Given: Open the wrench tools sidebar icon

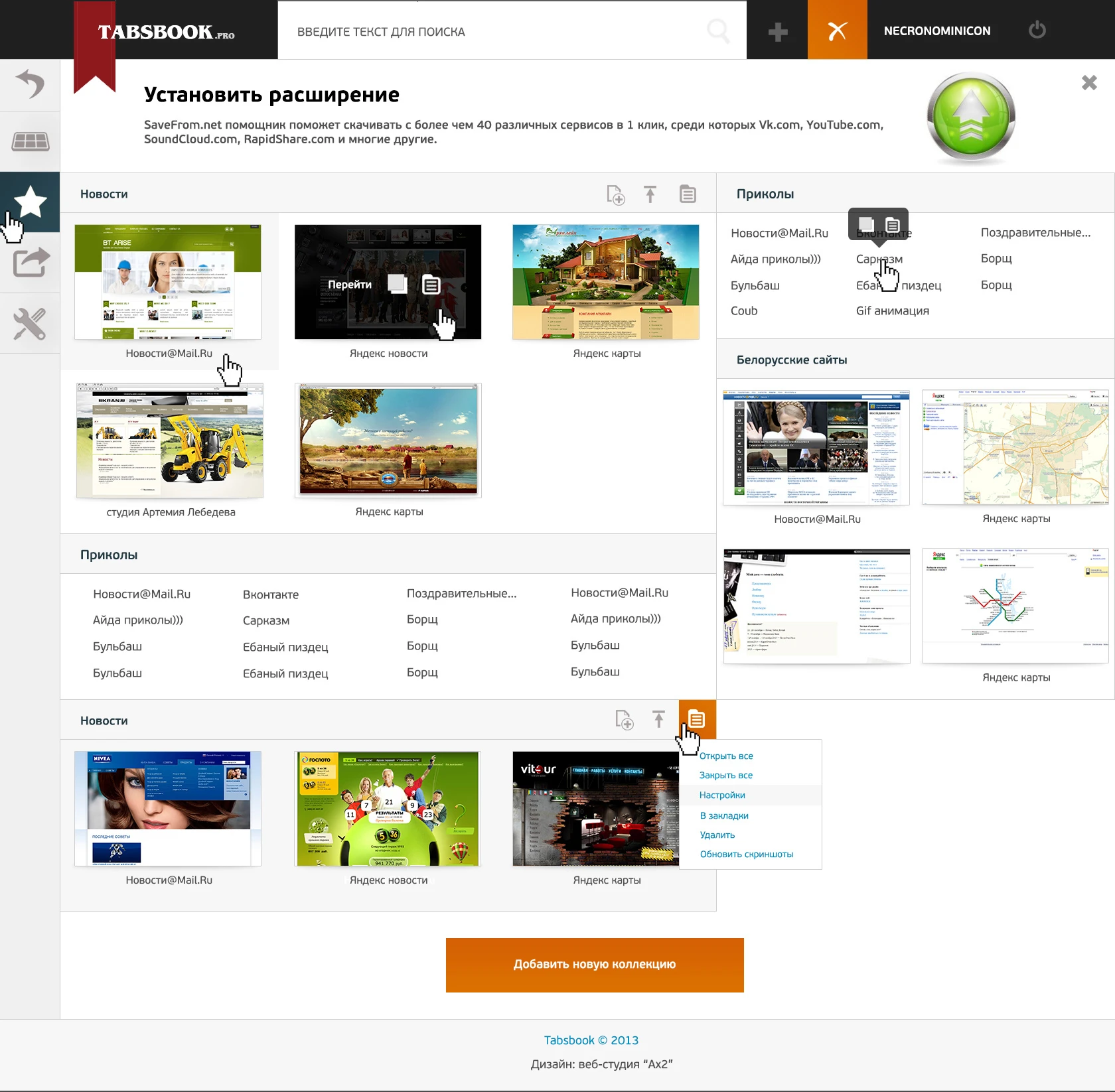Looking at the screenshot, I should [30, 324].
